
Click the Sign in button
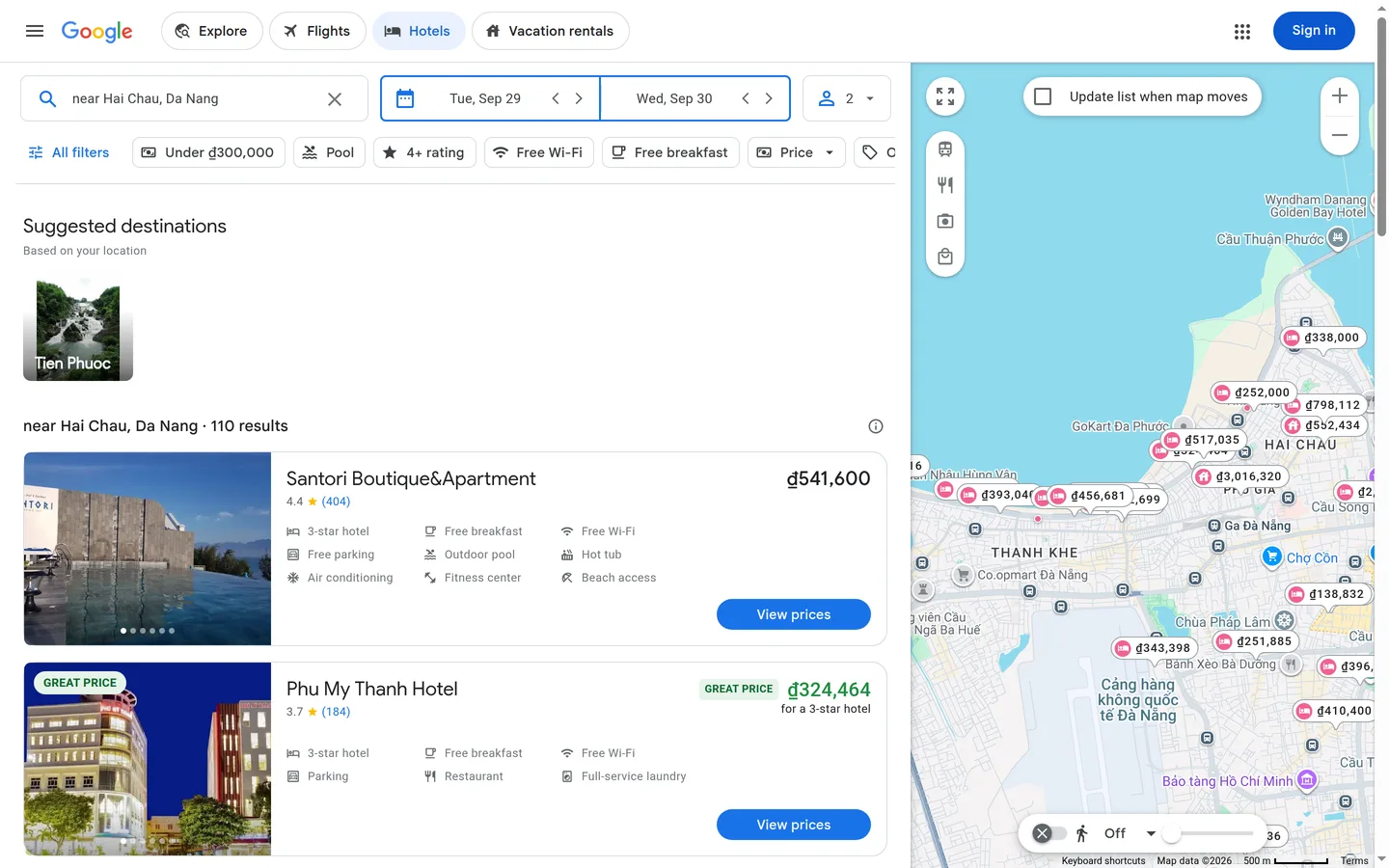pyautogui.click(x=1314, y=31)
